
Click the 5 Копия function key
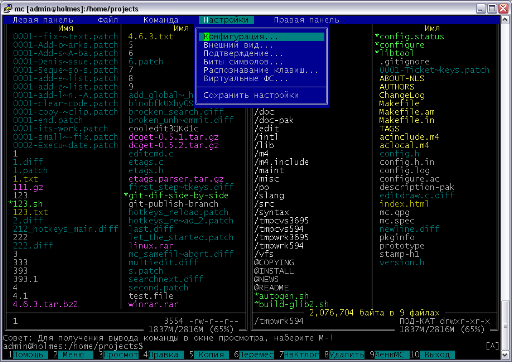click(x=209, y=355)
